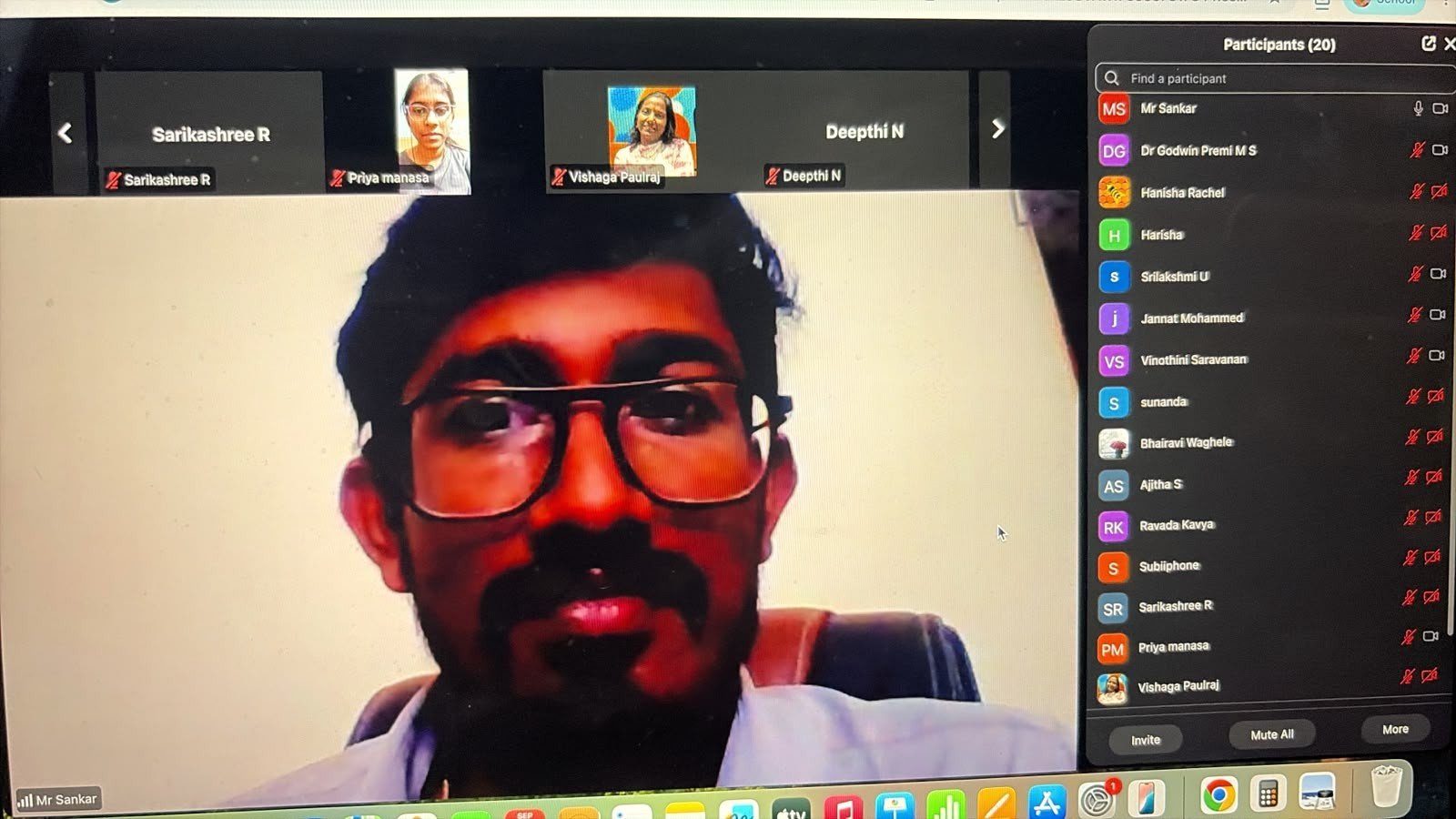Select Deepthi N video tile
Image resolution: width=1456 pixels, height=819 pixels.
[864, 130]
